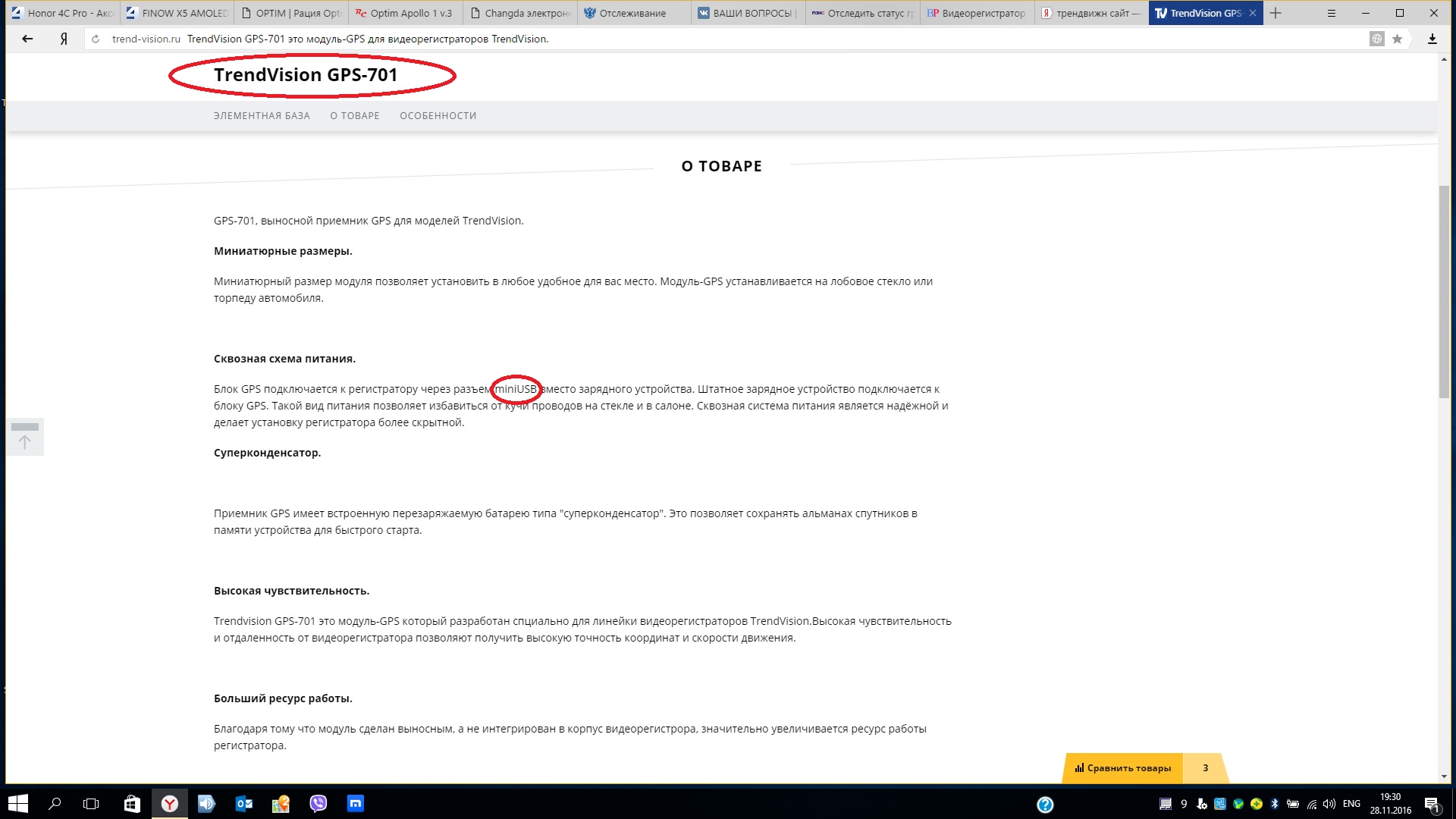The width and height of the screenshot is (1456, 819).
Task: Click the page's vertical scrollbar
Action: [1444, 292]
